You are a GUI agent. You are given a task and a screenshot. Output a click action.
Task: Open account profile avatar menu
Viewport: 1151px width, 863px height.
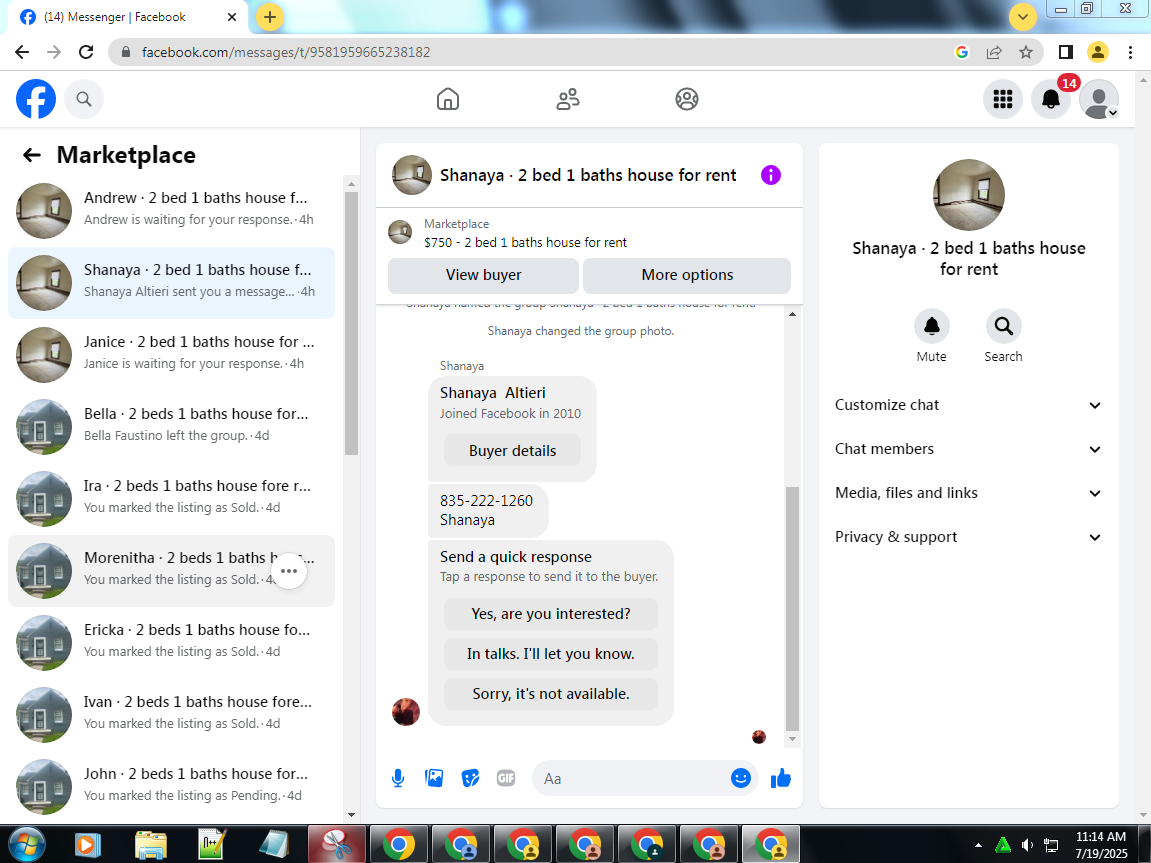pos(1099,99)
